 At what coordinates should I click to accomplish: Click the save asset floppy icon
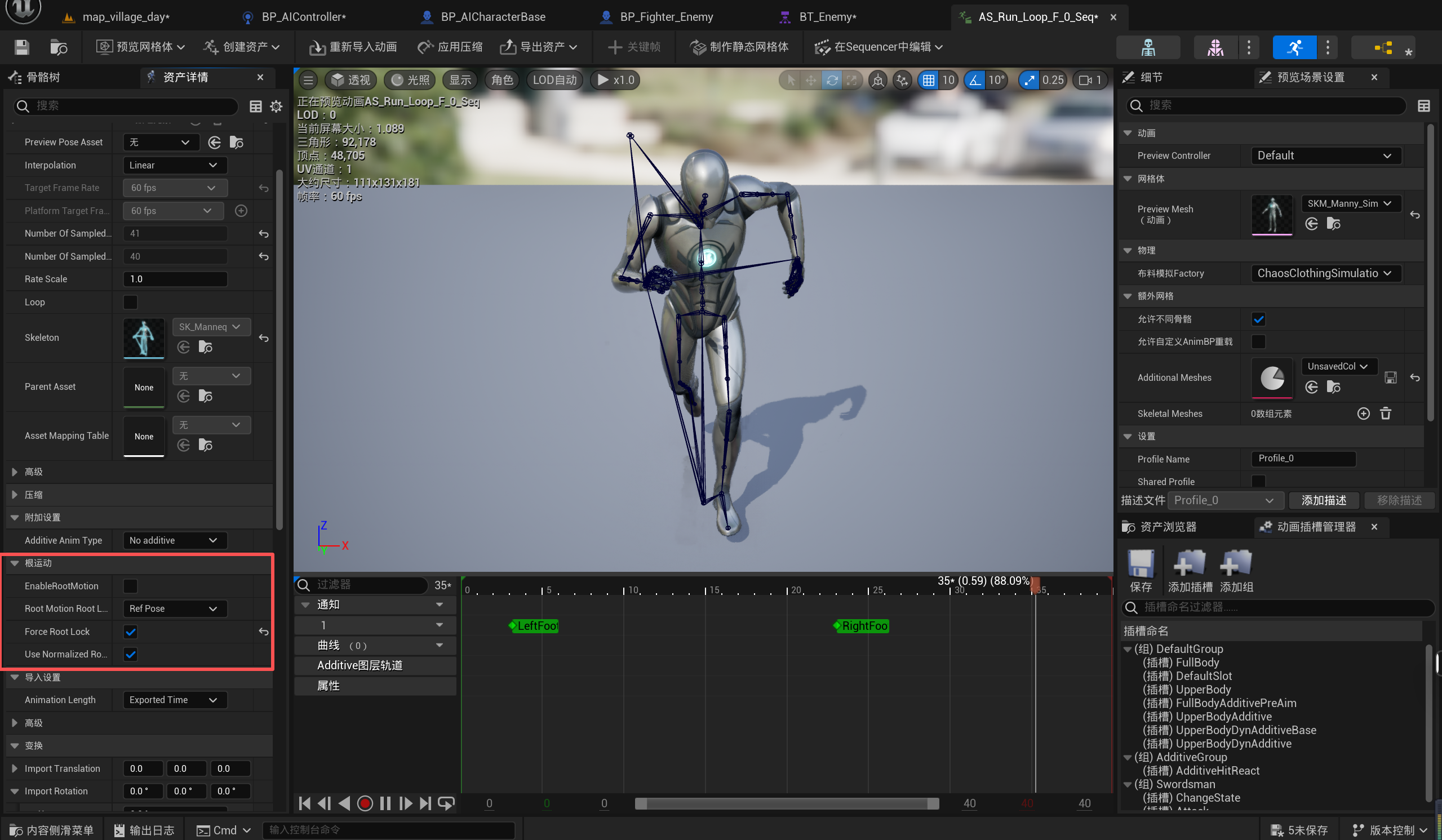tap(22, 47)
